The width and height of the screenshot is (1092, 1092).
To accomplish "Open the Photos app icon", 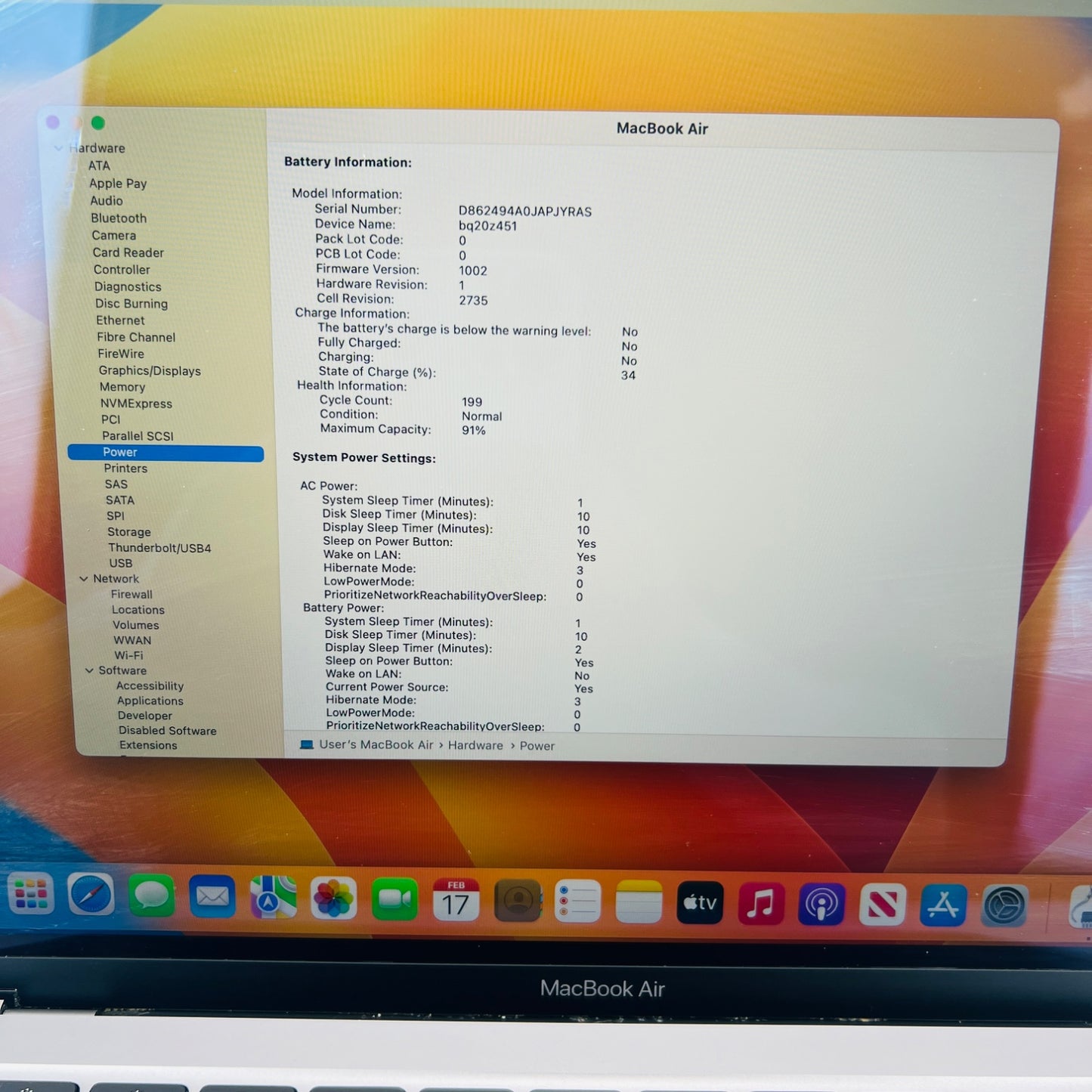I will tap(333, 899).
